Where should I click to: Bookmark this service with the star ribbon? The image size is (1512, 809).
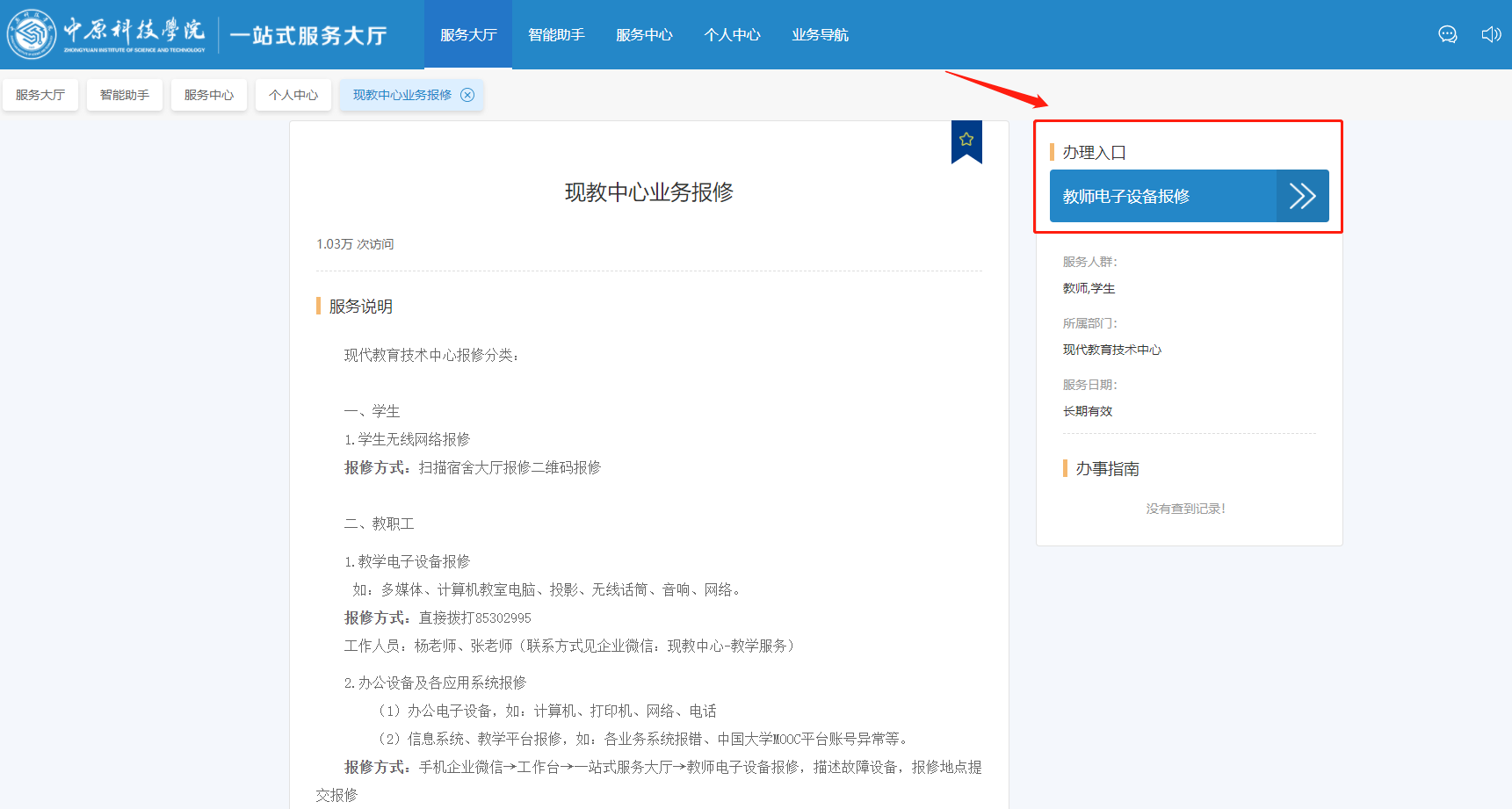click(966, 140)
